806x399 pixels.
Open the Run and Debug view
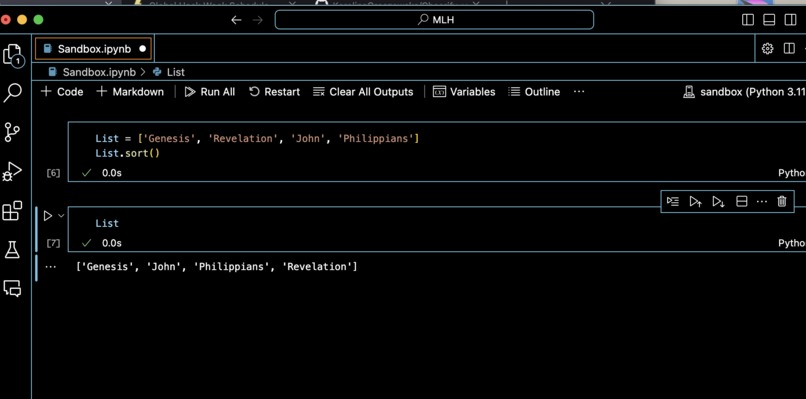pyautogui.click(x=12, y=172)
